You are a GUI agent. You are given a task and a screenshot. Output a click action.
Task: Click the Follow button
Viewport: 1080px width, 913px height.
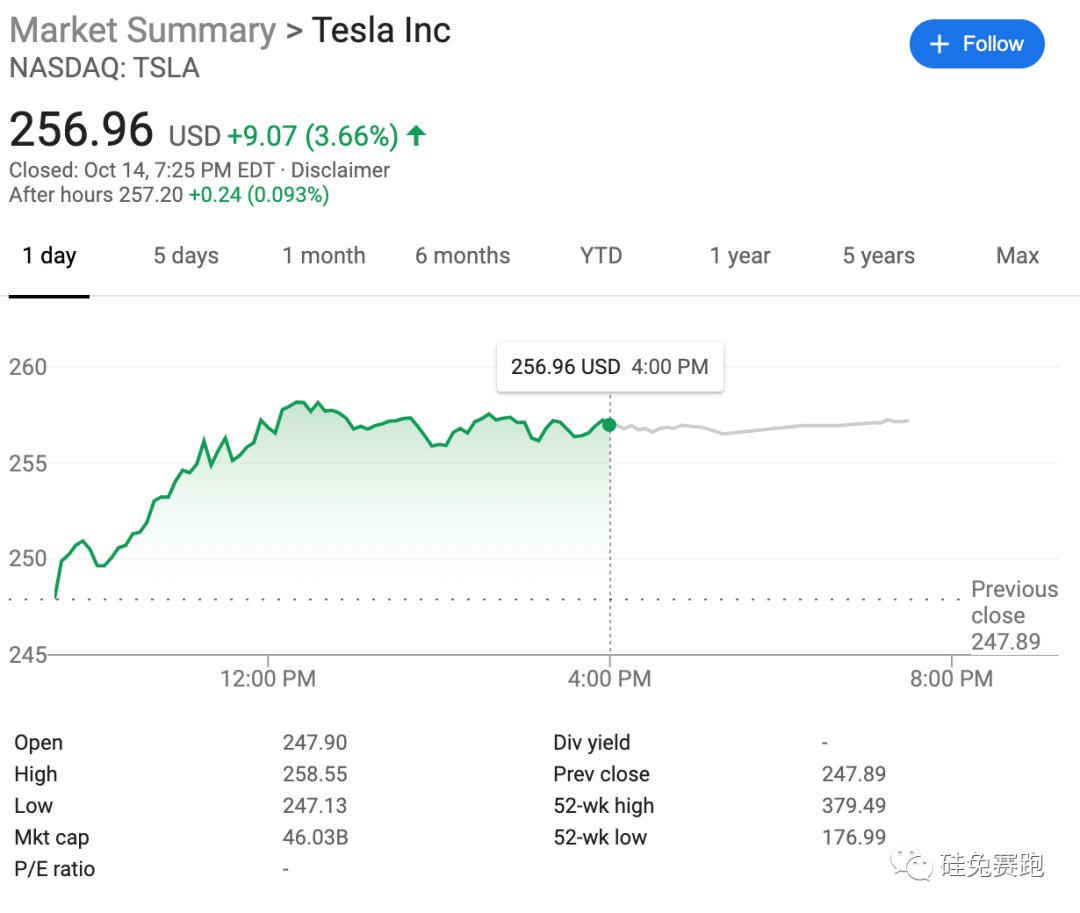(x=976, y=45)
